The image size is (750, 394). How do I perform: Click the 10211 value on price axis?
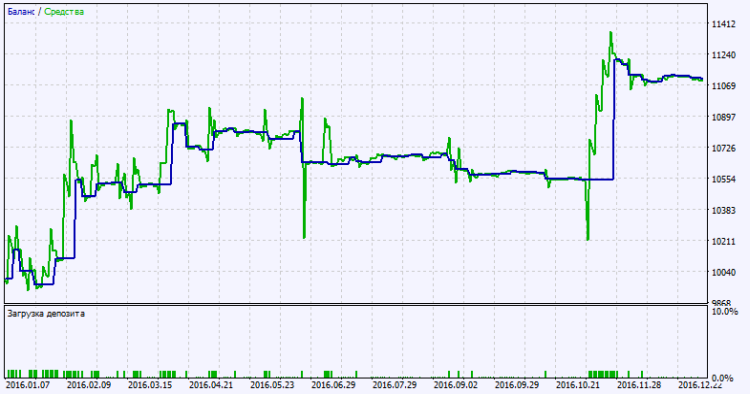pyautogui.click(x=724, y=241)
